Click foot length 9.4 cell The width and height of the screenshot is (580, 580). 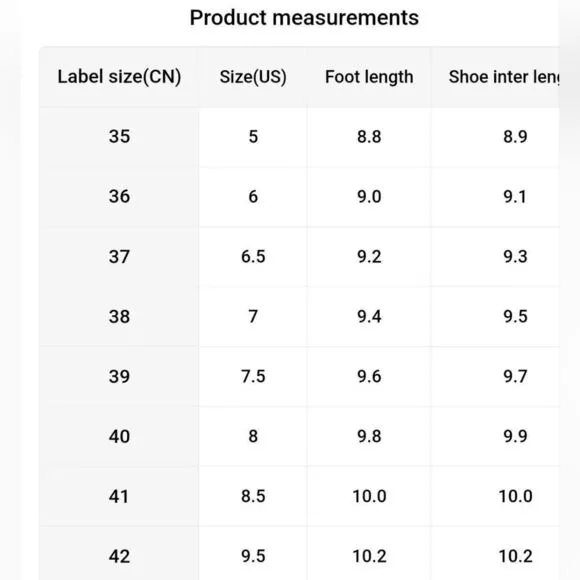(369, 316)
